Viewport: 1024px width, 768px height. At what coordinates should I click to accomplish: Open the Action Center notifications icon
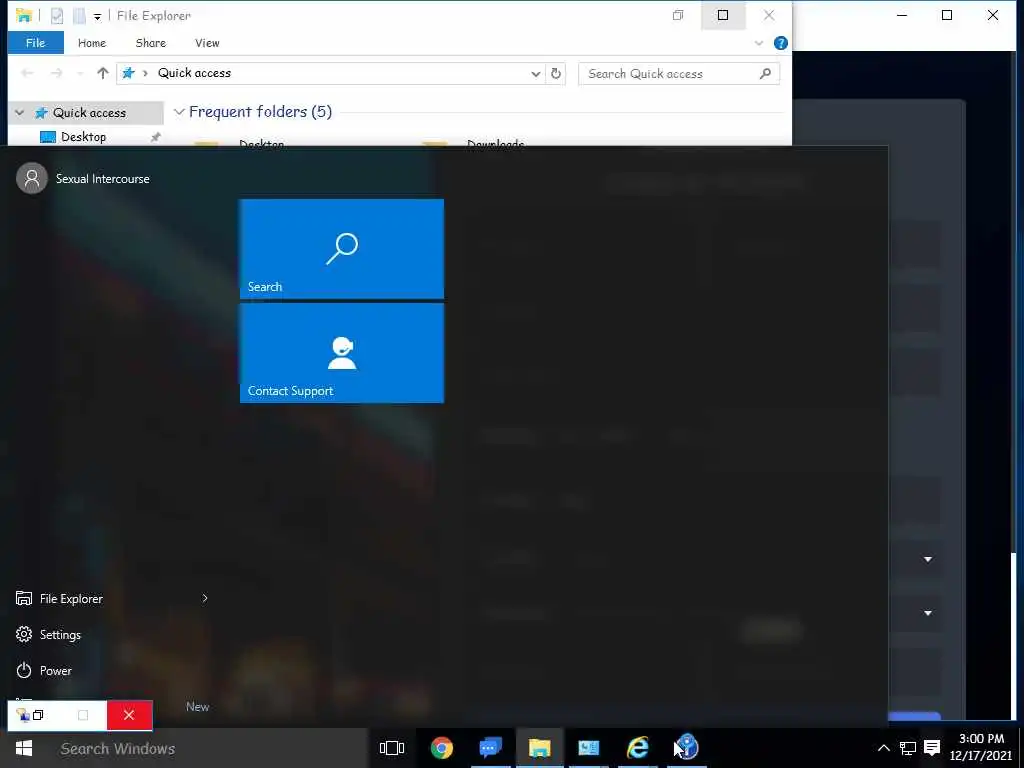[x=933, y=748]
